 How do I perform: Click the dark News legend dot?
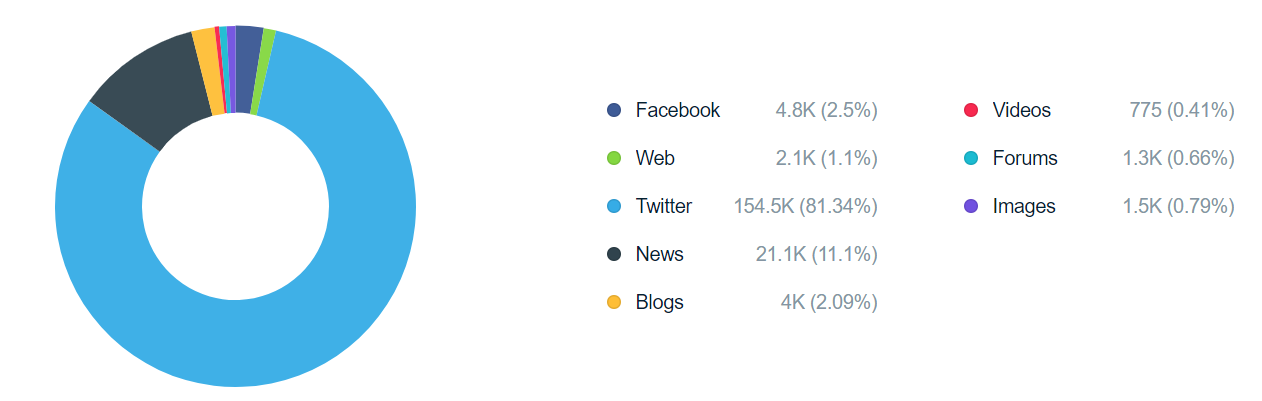click(x=614, y=254)
